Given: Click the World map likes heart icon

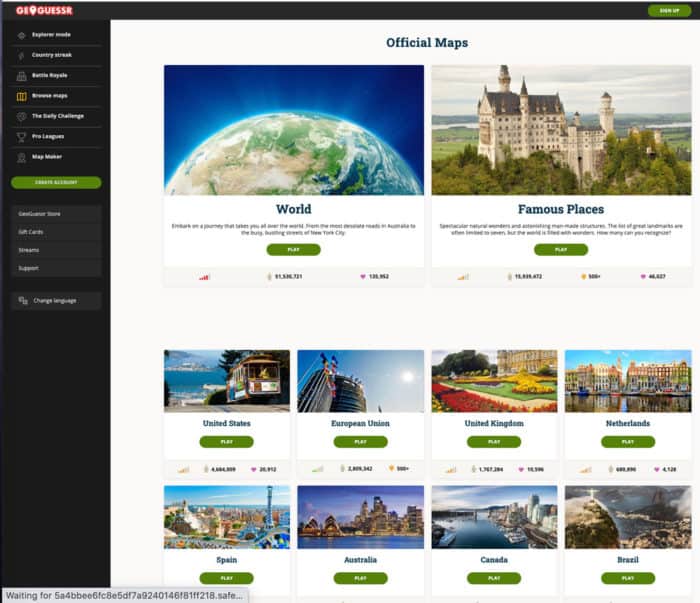Looking at the screenshot, I should [x=363, y=277].
